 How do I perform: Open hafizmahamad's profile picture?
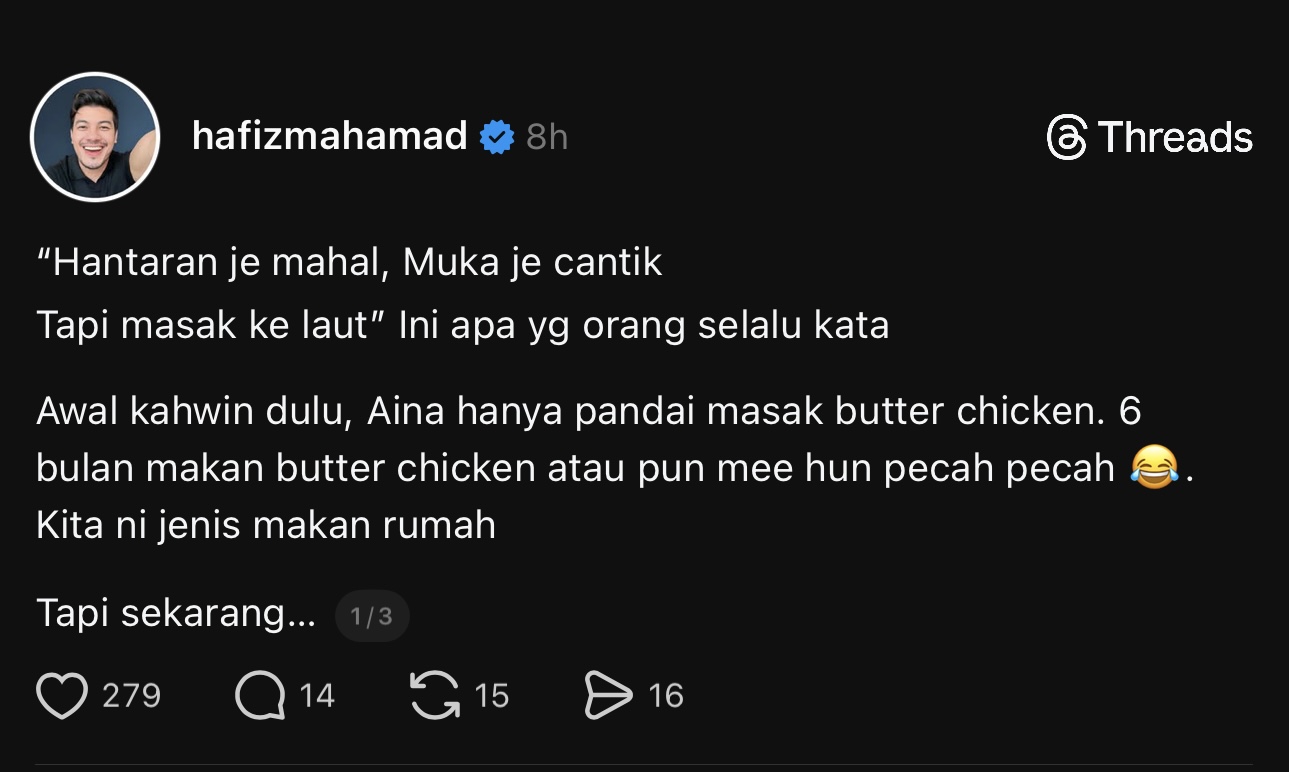point(95,137)
